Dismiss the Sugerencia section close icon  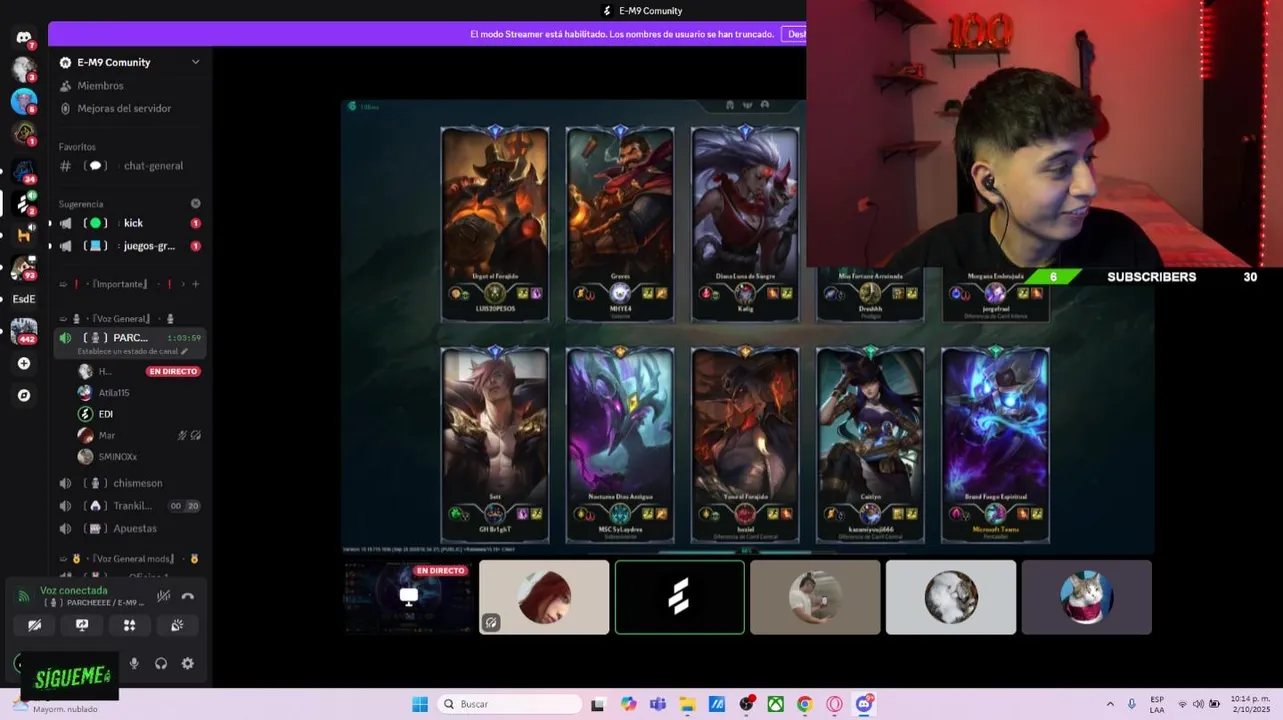pyautogui.click(x=195, y=203)
